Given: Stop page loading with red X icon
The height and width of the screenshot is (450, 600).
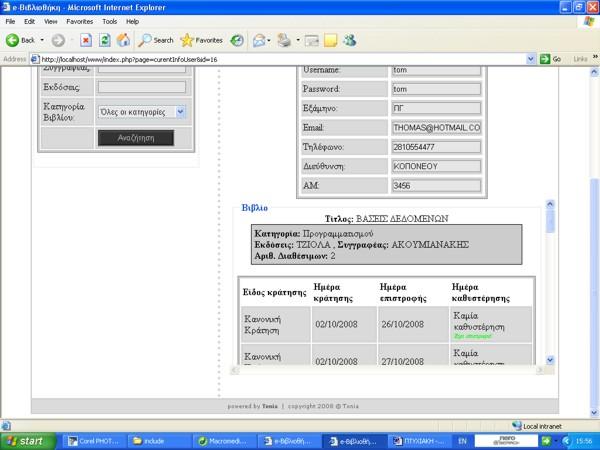Looking at the screenshot, I should pyautogui.click(x=86, y=40).
